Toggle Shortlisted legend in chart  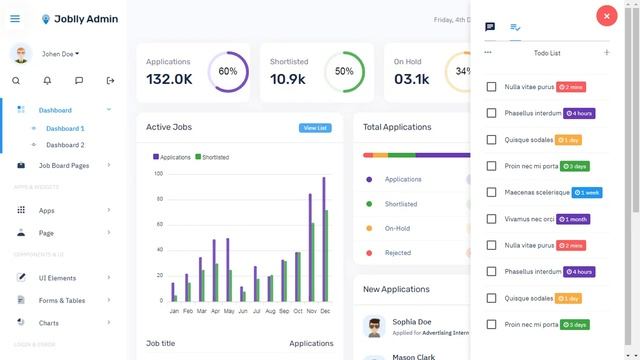[x=212, y=157]
